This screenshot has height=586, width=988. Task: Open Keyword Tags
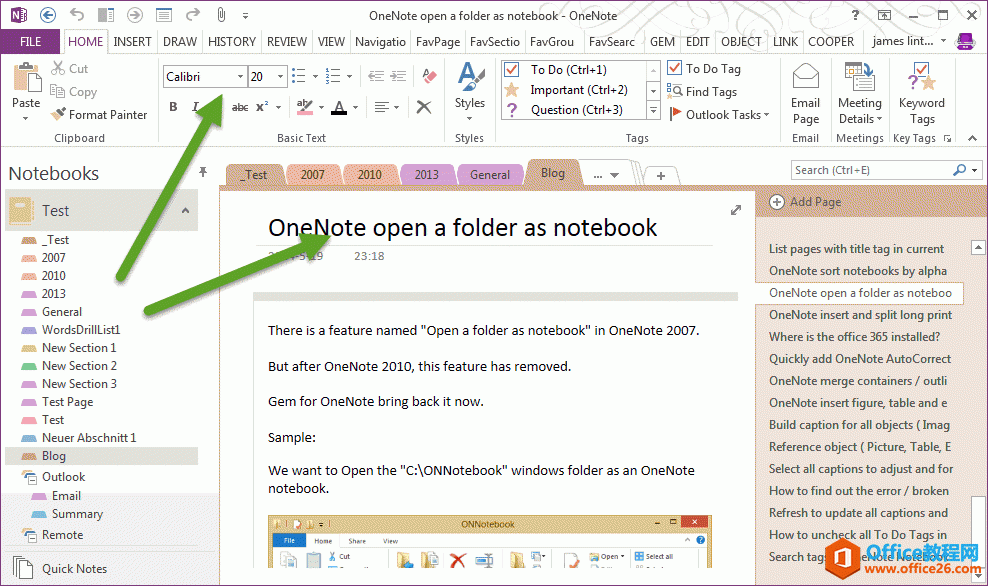921,95
